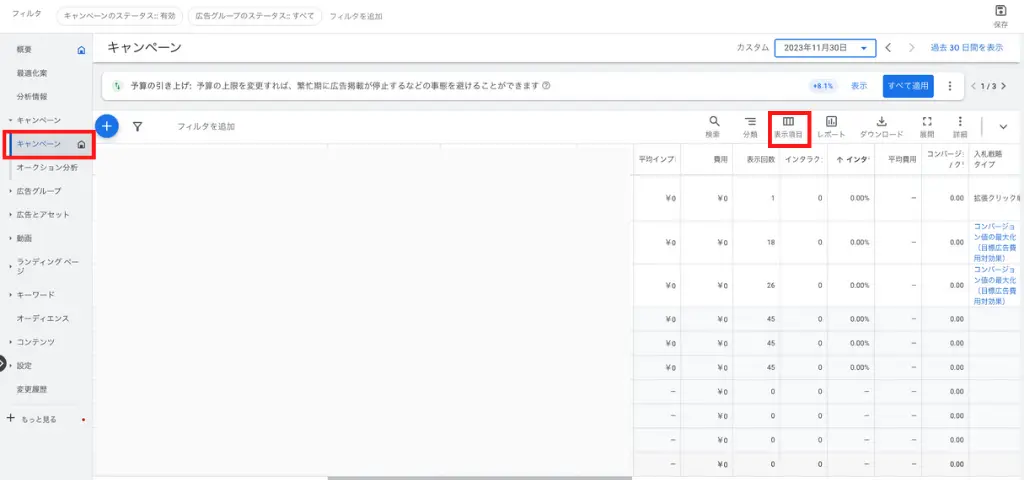Click the 展開 expand table icon
Screen dimensions: 1024x480
927,126
